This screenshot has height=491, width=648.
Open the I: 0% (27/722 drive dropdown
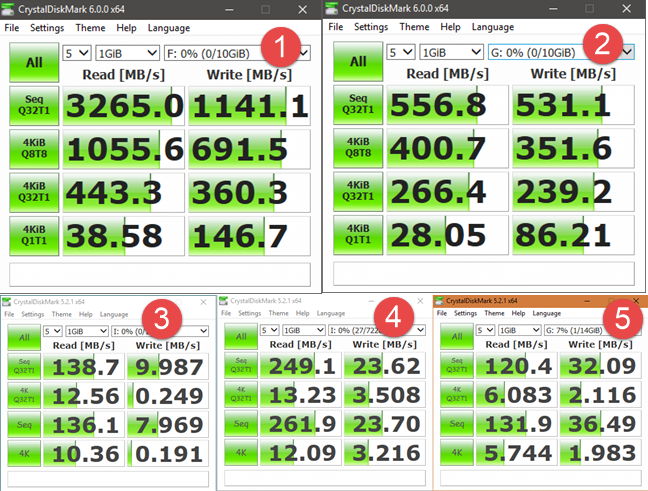click(x=376, y=330)
